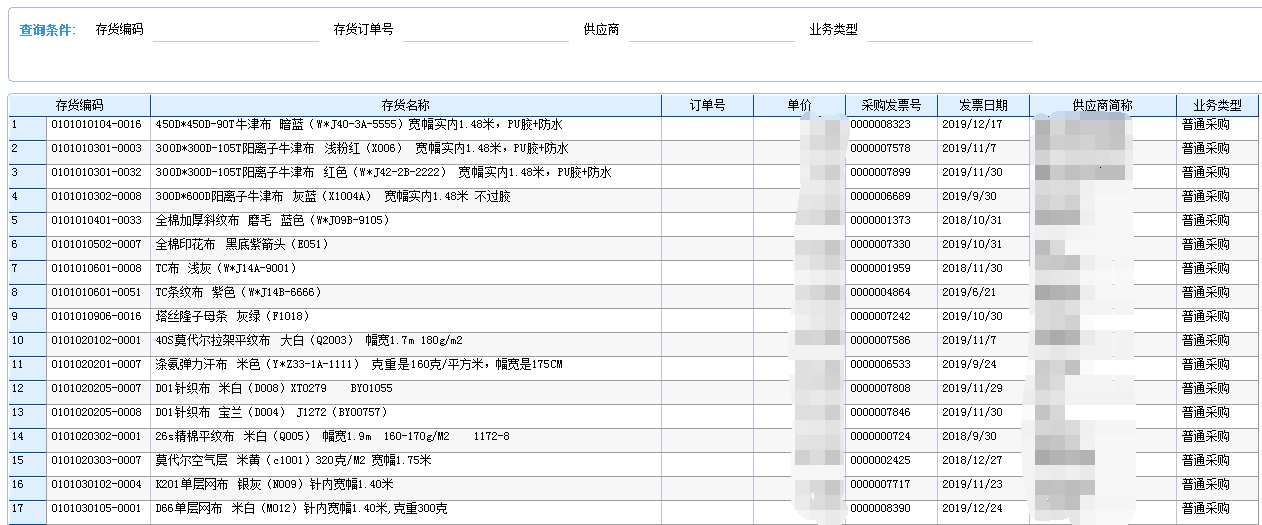Click the TC布 浅灰 item name
Image resolution: width=1262 pixels, height=525 pixels.
tap(226, 269)
